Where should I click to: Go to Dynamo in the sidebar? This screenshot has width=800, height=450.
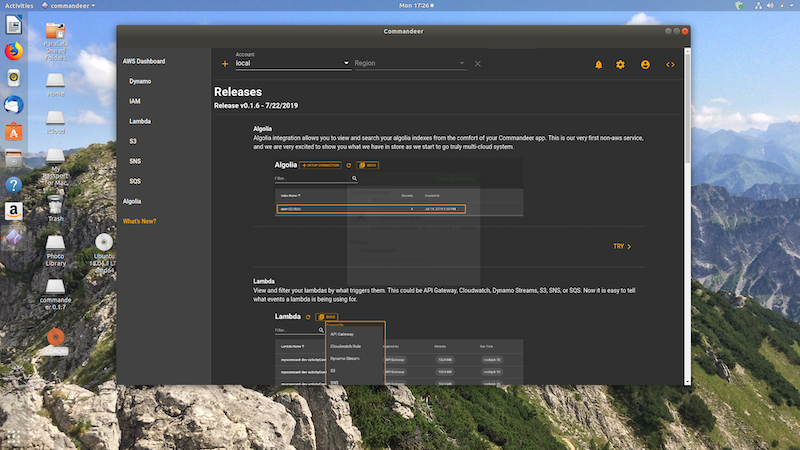pos(140,81)
